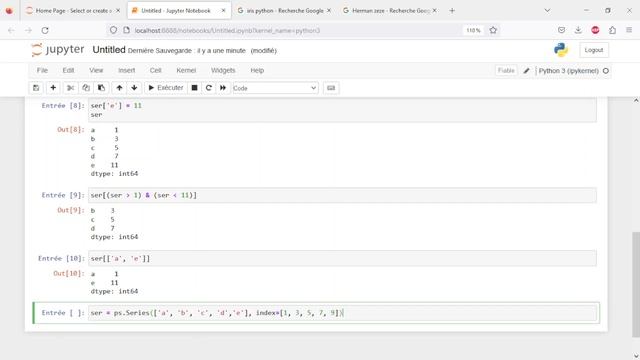The image size is (640, 360).
Task: Restart kernel and run all fast-forward icon
Action: coord(223,88)
